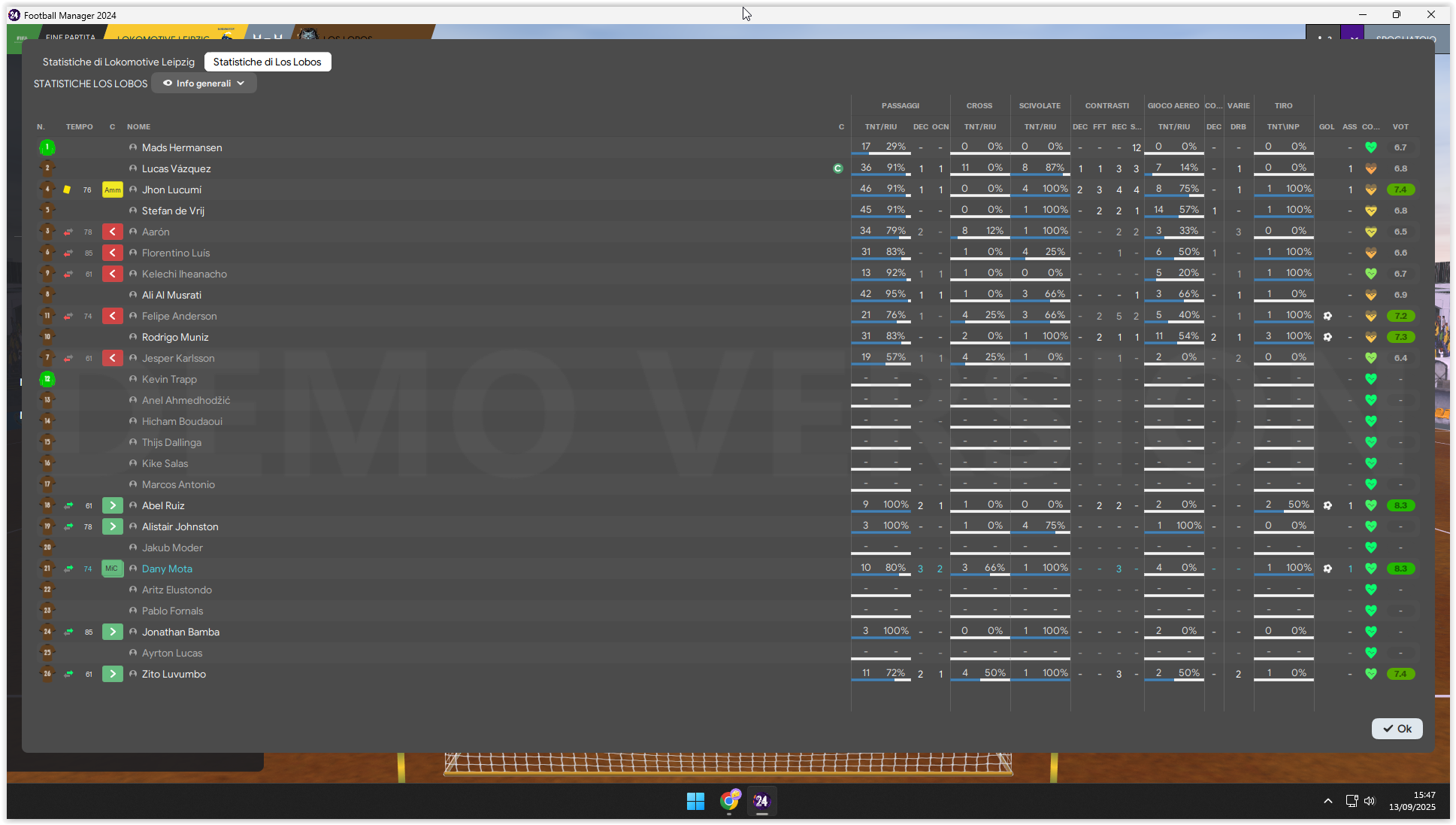Screen dimensions: 1456x825
Task: Open the Info generali view dropdown
Action: coord(204,83)
